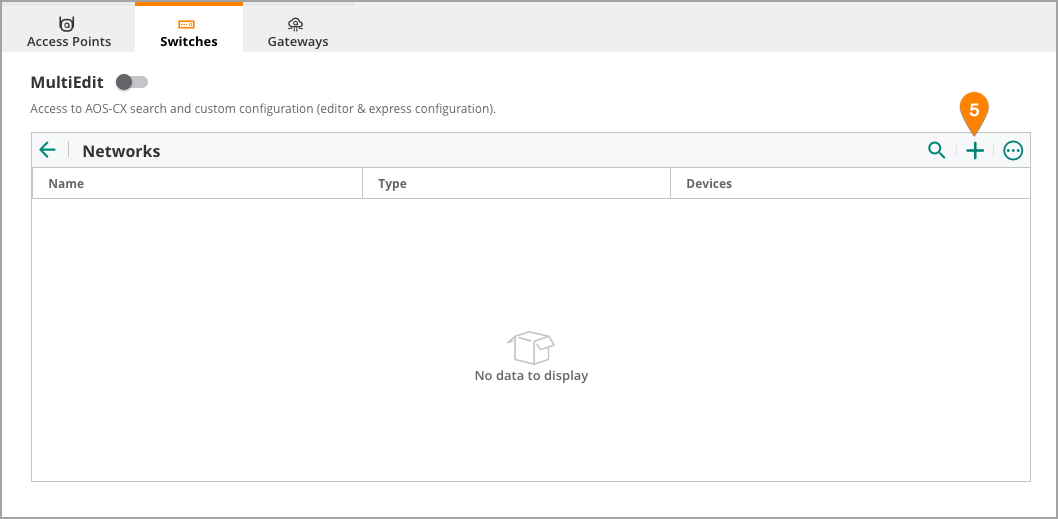Image resolution: width=1058 pixels, height=519 pixels.
Task: Select the Switches tab label
Action: pos(189,42)
